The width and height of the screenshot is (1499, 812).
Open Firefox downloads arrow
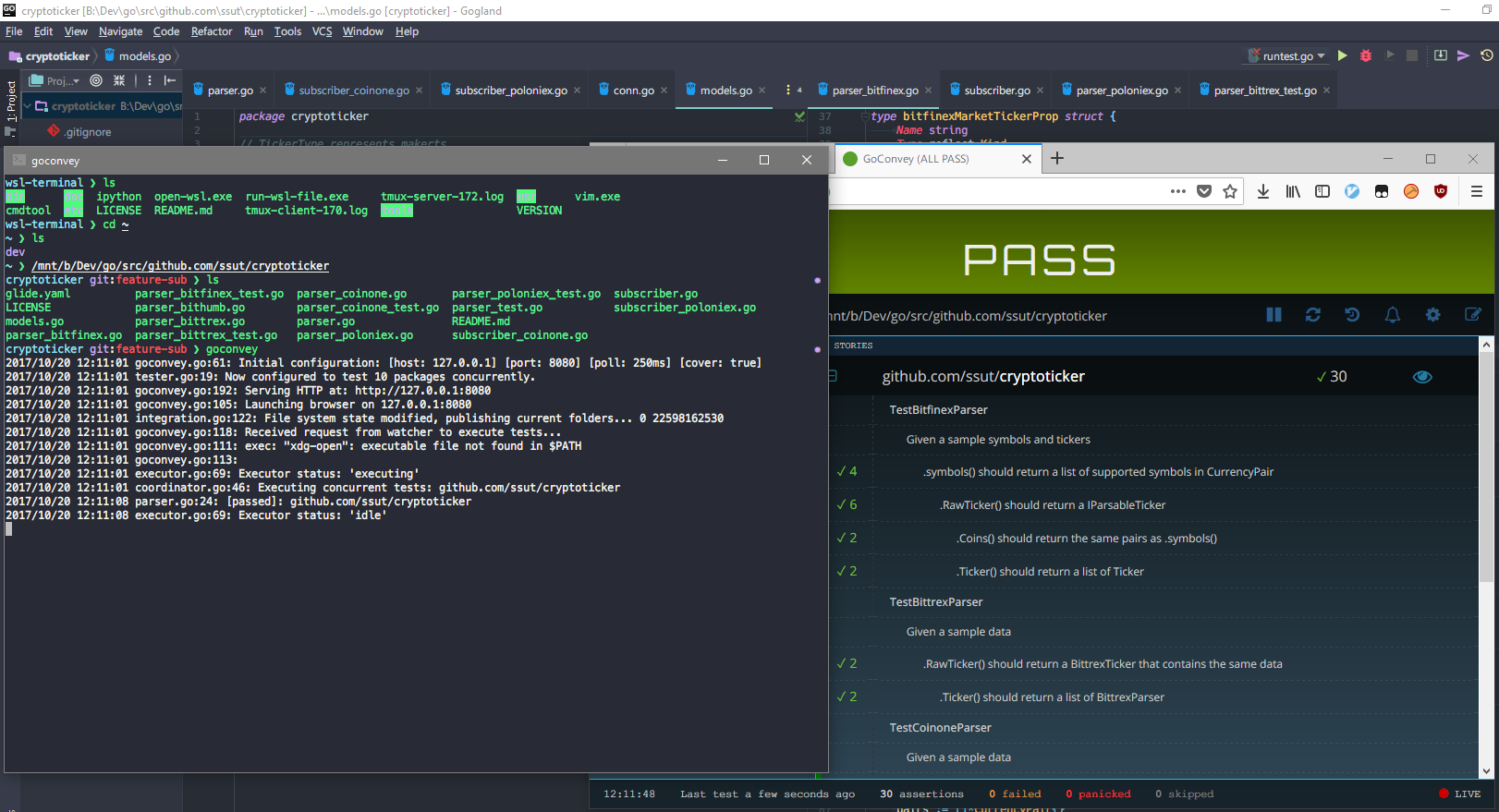[x=1263, y=191]
